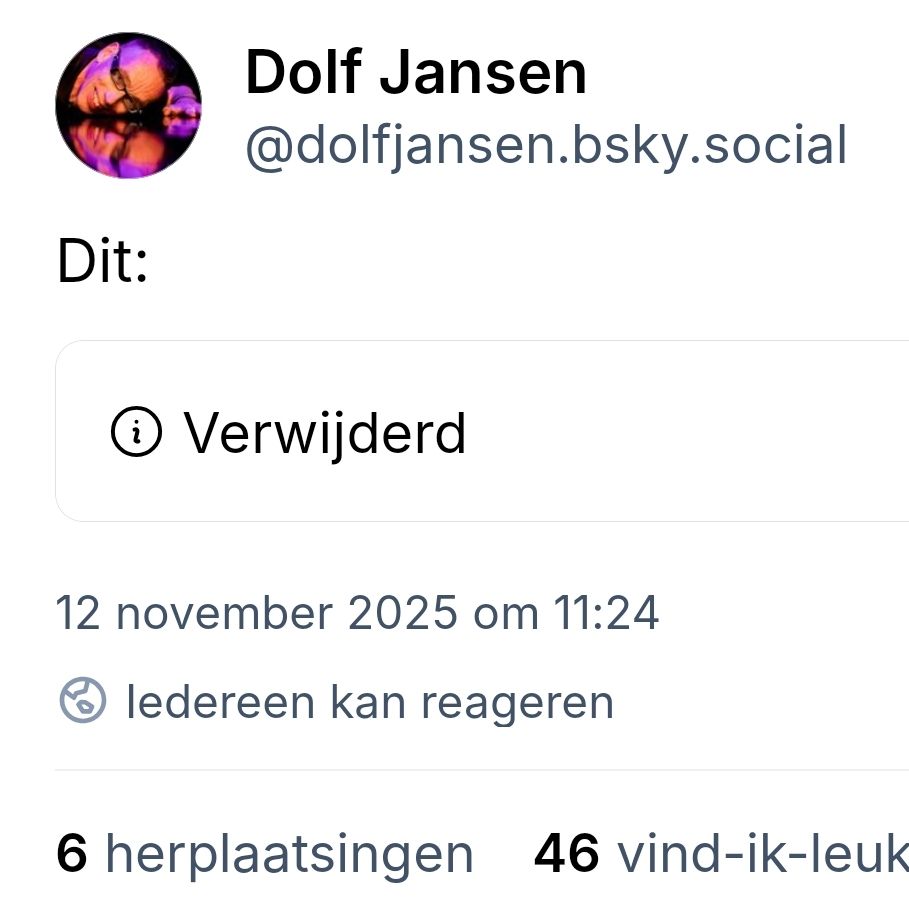Click the 11:24 time in the timestamp
This screenshot has height=920, width=909.
(x=606, y=613)
